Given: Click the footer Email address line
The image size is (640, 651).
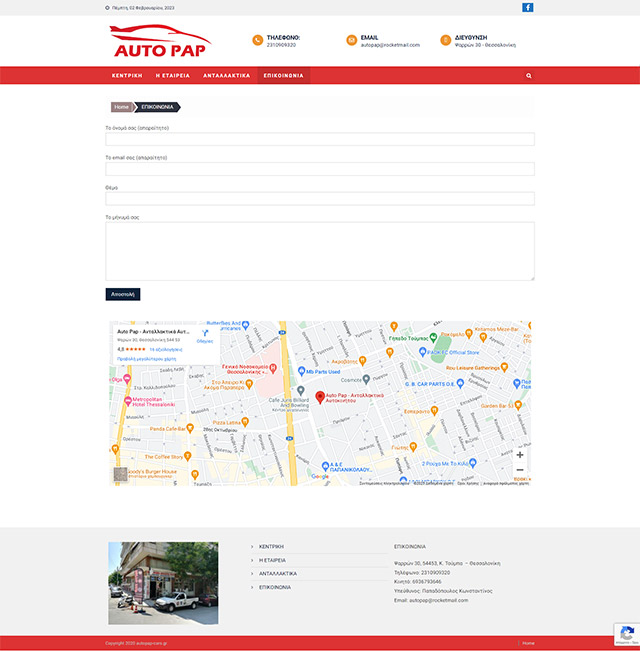Looking at the screenshot, I should 431,600.
